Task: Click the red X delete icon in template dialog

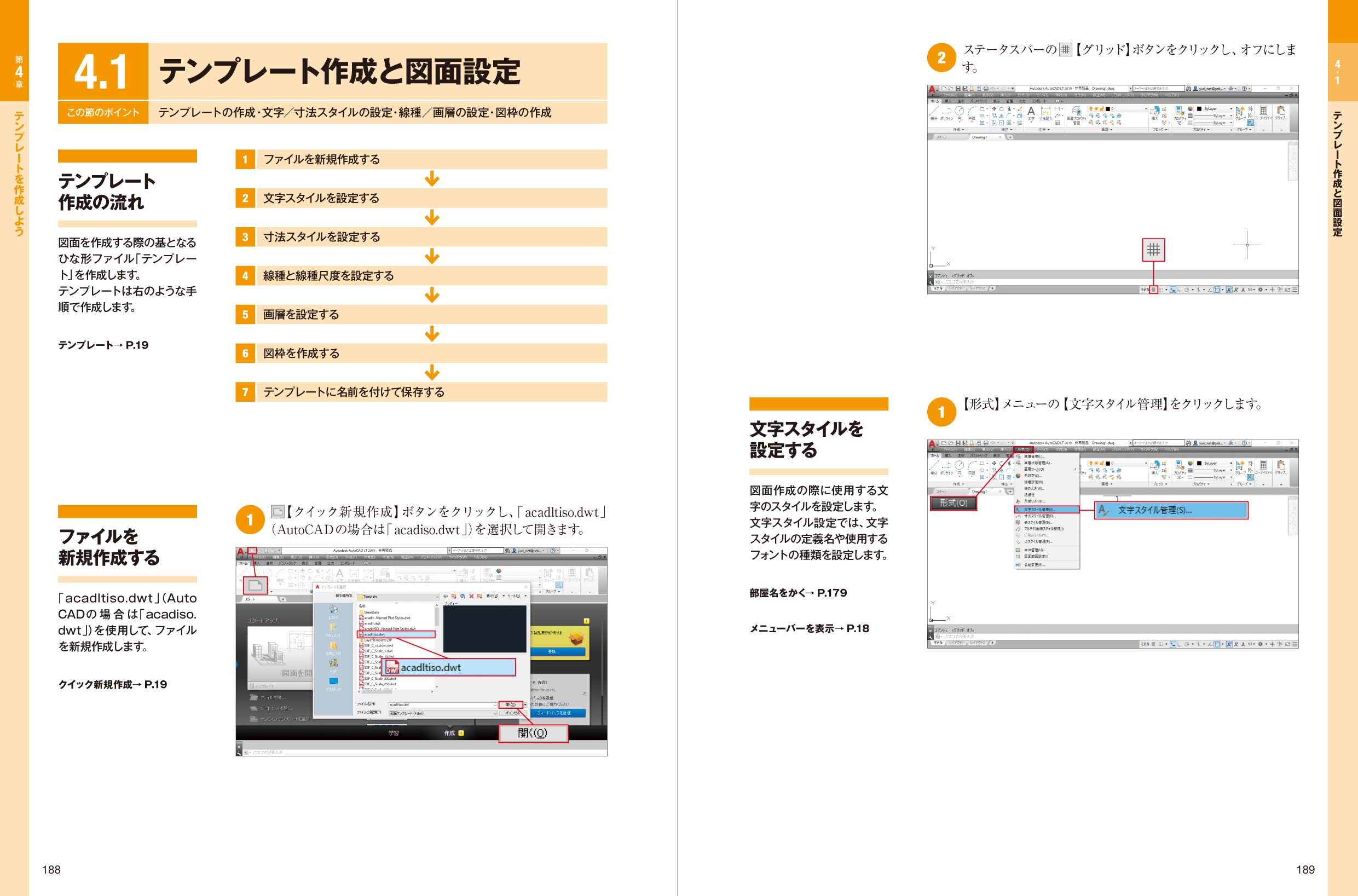Action: (x=471, y=597)
